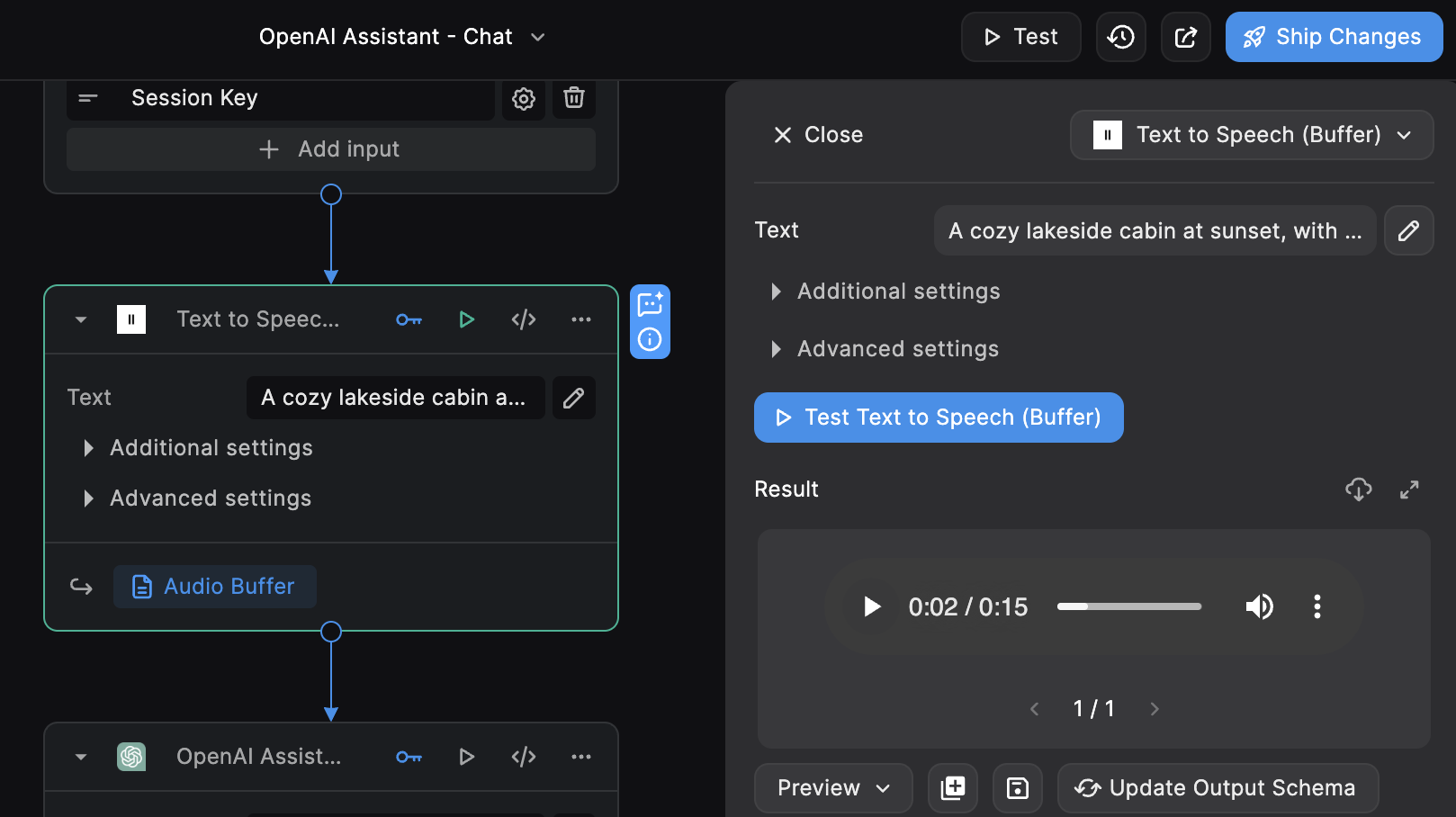
Task: Expand Additional settings in node card
Action: 199,448
